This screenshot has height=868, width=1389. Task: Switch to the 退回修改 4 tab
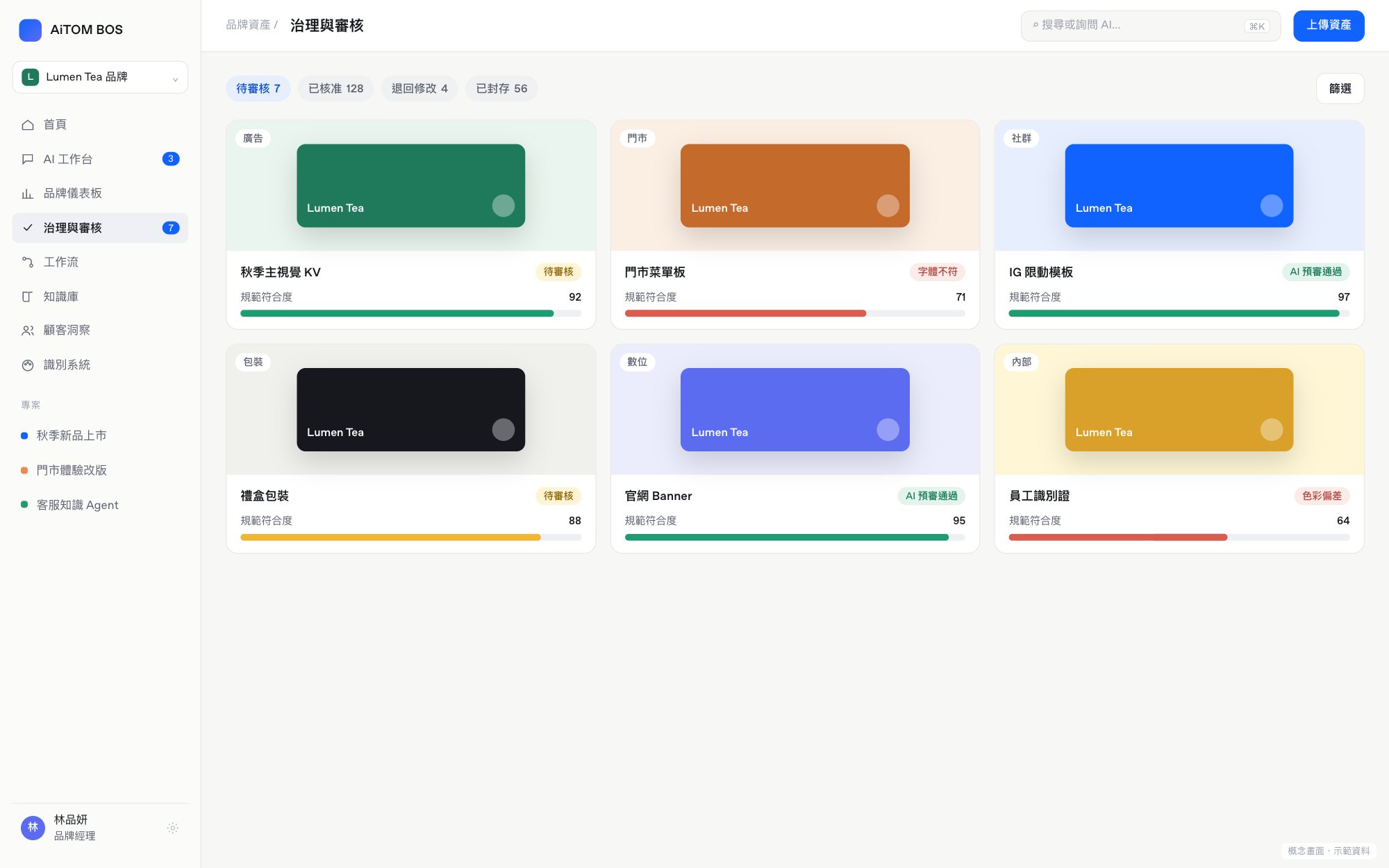coord(419,88)
